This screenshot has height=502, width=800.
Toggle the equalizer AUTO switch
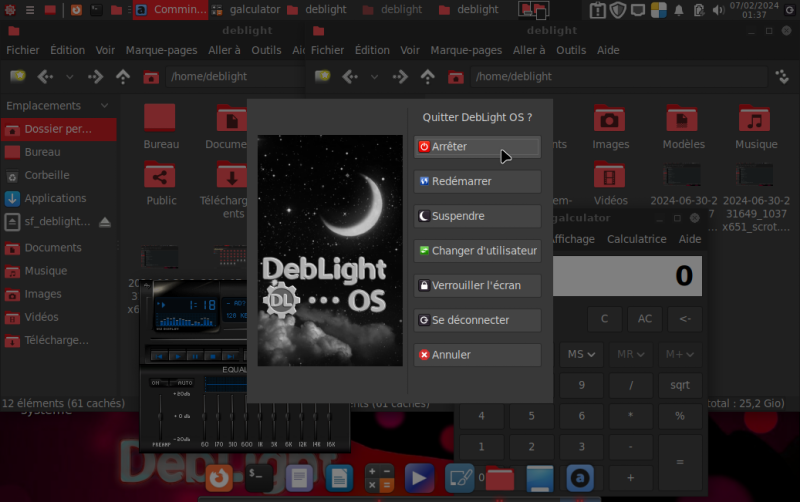tap(184, 382)
